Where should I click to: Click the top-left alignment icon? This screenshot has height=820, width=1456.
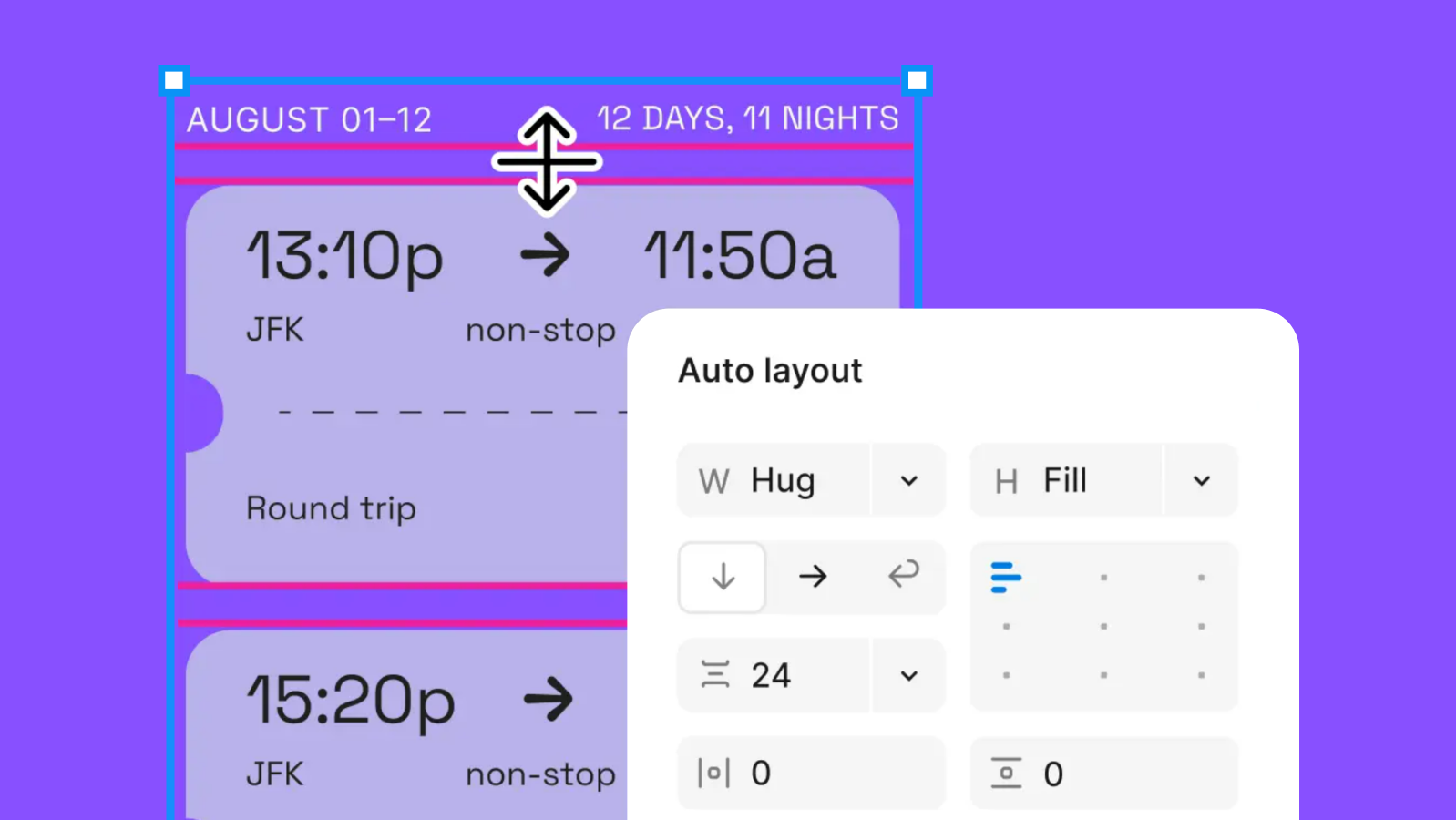tap(1006, 578)
